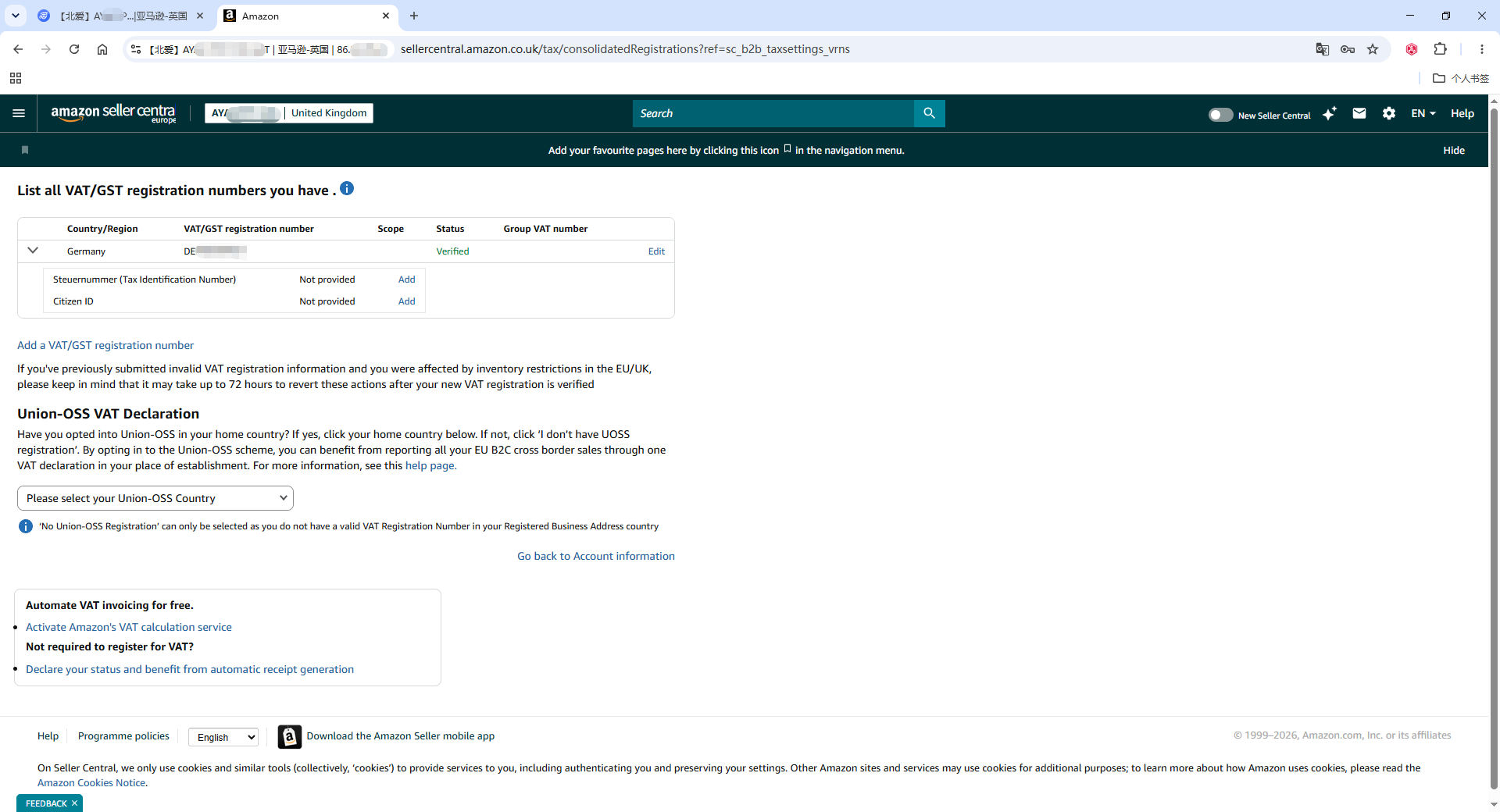Click the info icon beside VAT/GST heading
The width and height of the screenshot is (1500, 812).
(347, 188)
